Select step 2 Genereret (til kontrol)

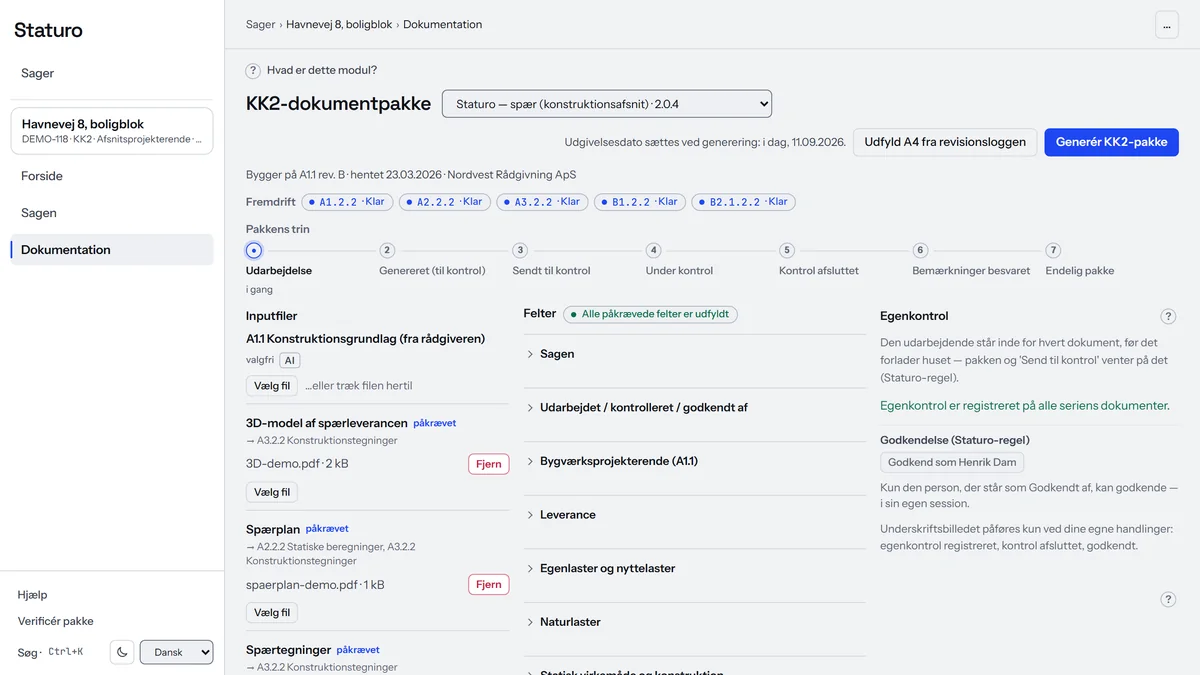[387, 251]
